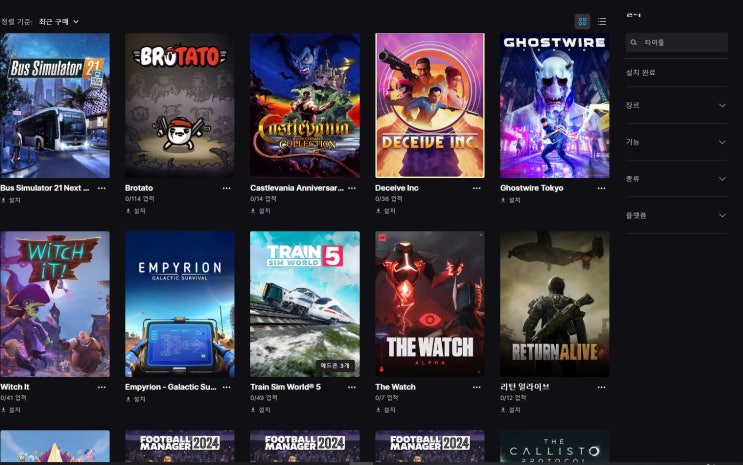
Task: Click install link under Empyrion Galactic Survival
Action: tap(136, 400)
